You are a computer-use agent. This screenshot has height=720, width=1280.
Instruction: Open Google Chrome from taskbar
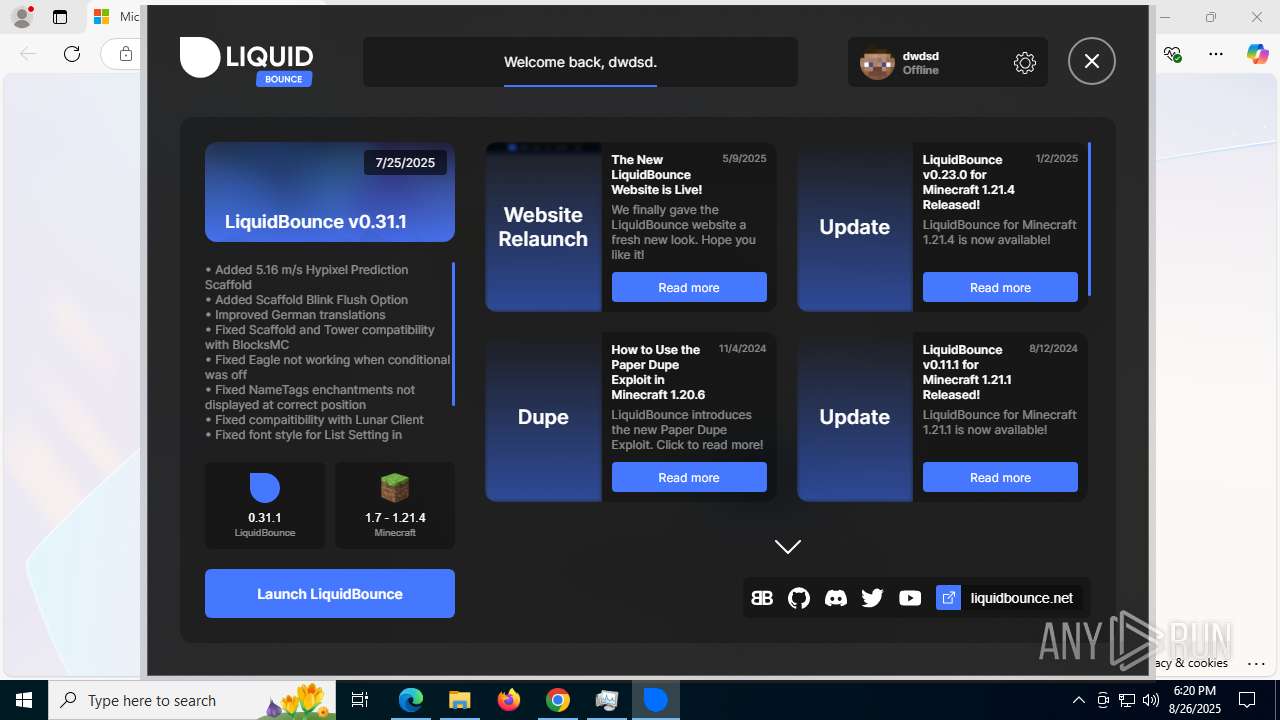point(558,700)
